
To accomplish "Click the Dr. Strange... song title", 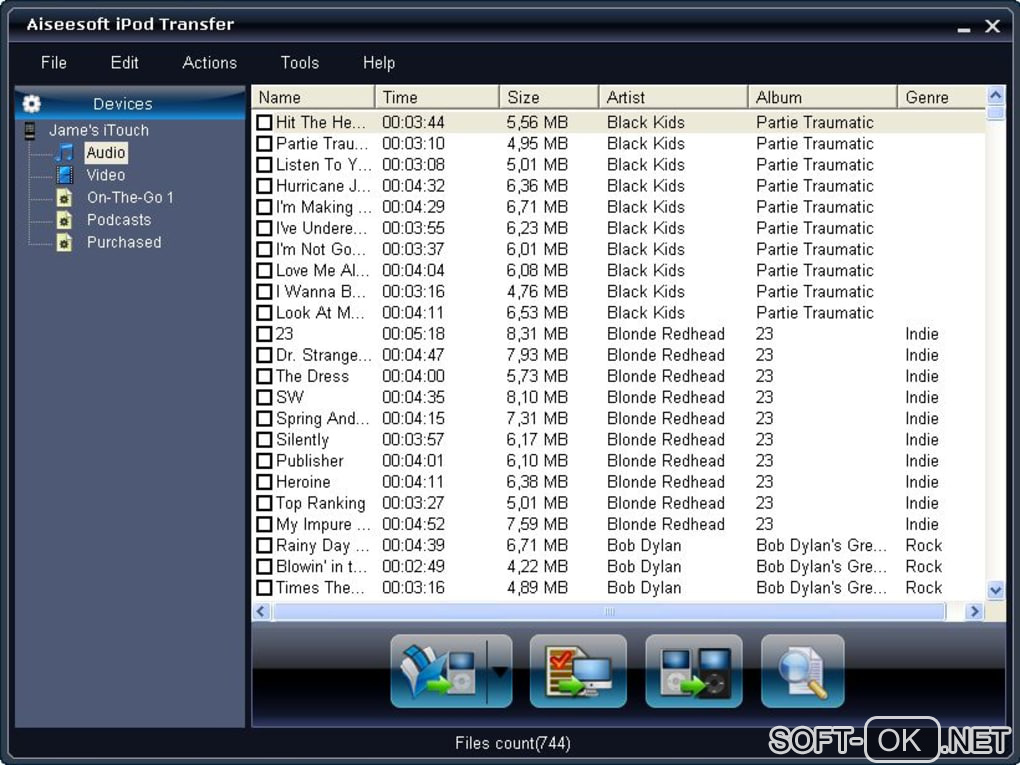I will coord(323,355).
